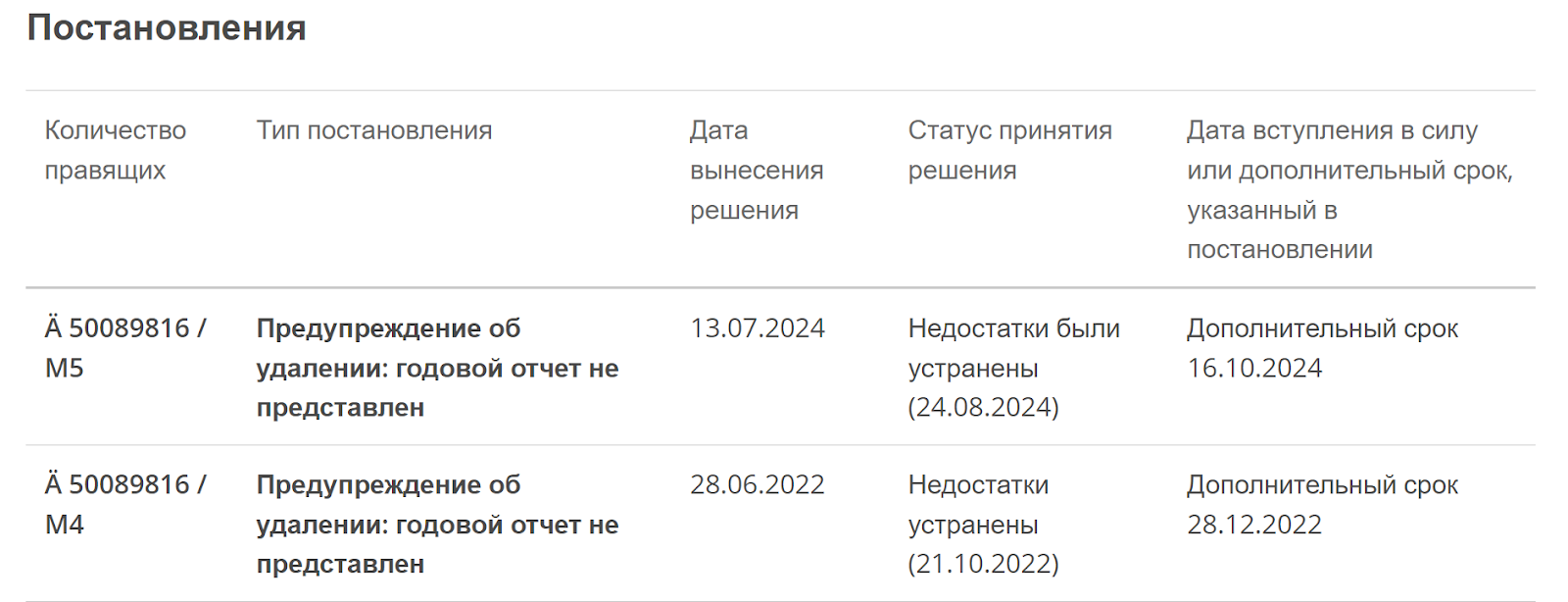Select the second row's bold warning type text
The width and height of the screenshot is (1568, 602).
437,525
